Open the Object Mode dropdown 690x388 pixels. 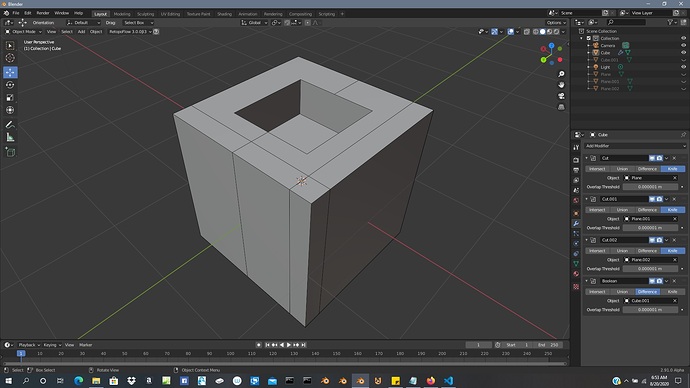[23, 32]
